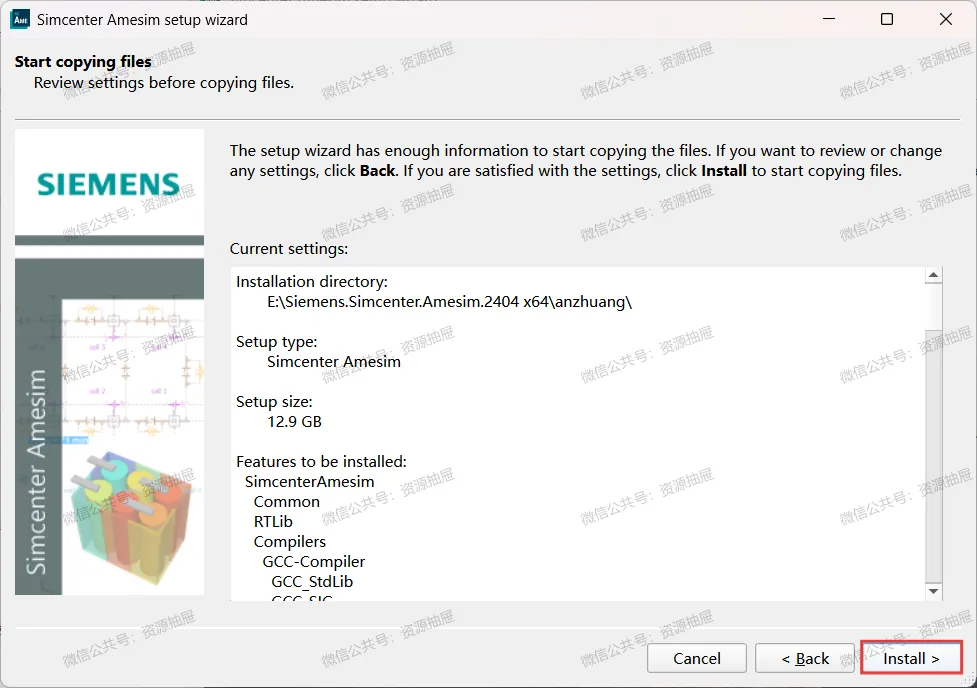
Task: Click 'Simcenter Amesim' under Setup type
Action: click(333, 361)
